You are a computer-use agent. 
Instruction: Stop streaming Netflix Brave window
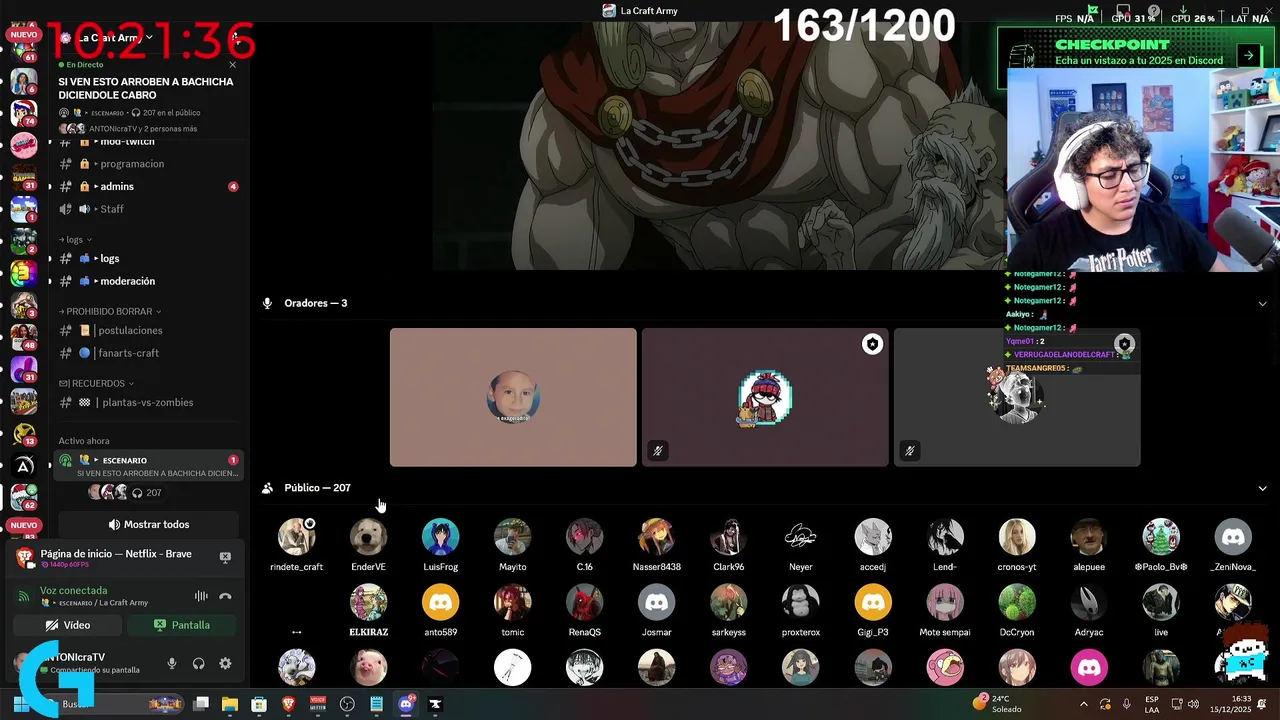pos(225,557)
